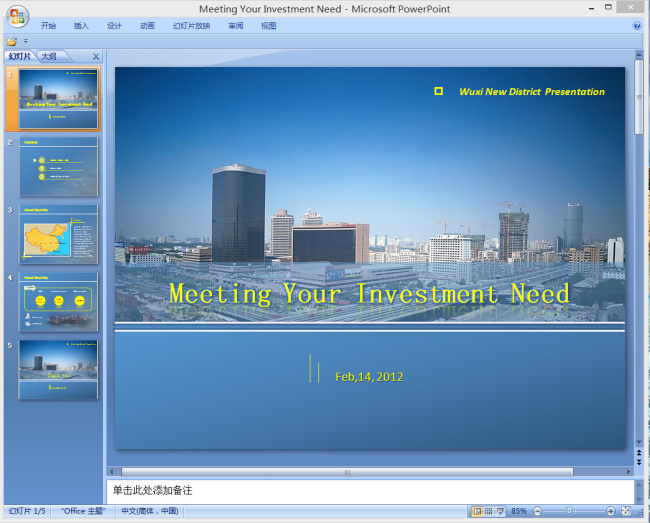
Task: Select slide 3 map thumbnail
Action: click(58, 235)
